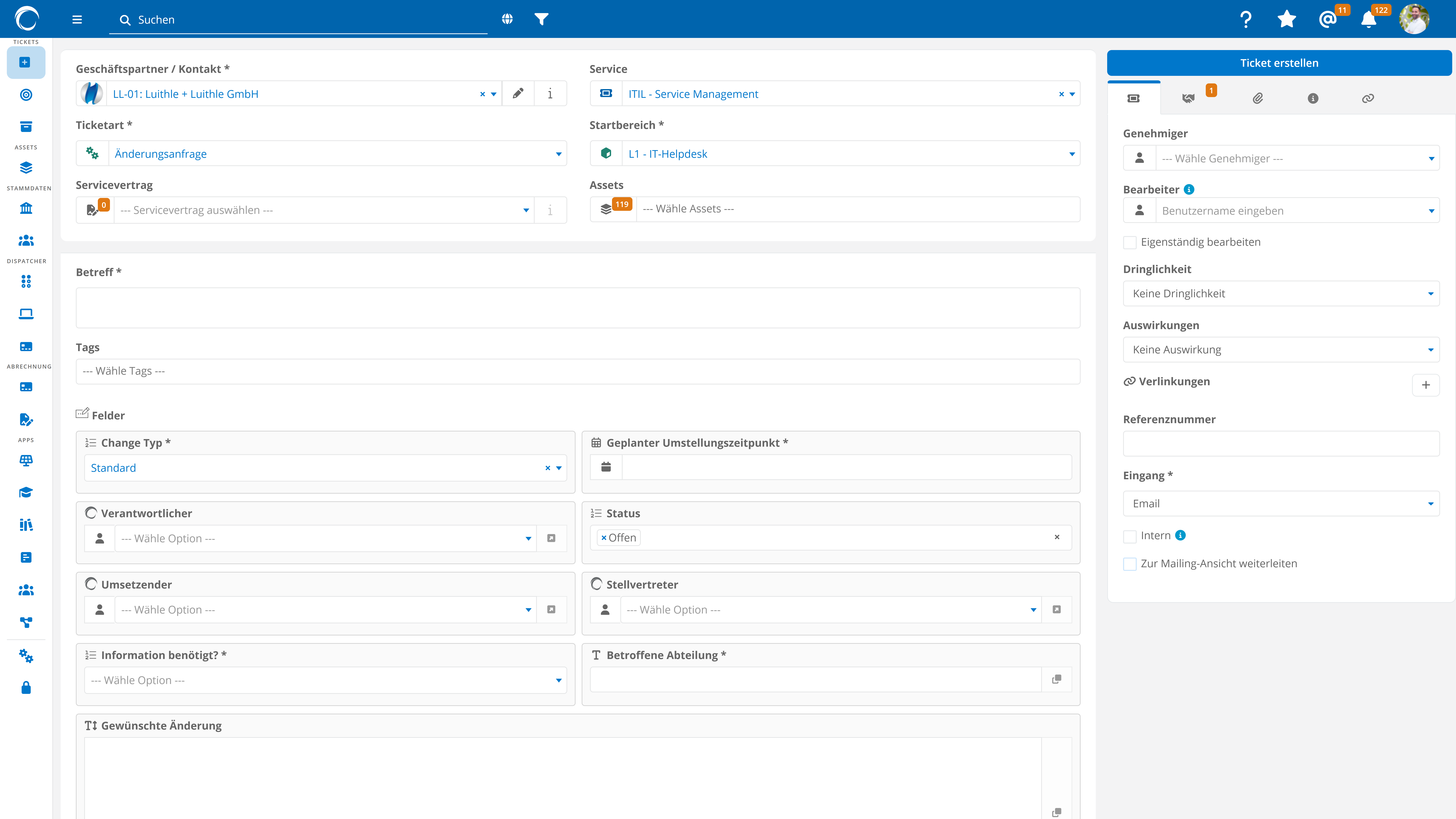Click into the Betreff input field

pyautogui.click(x=578, y=308)
